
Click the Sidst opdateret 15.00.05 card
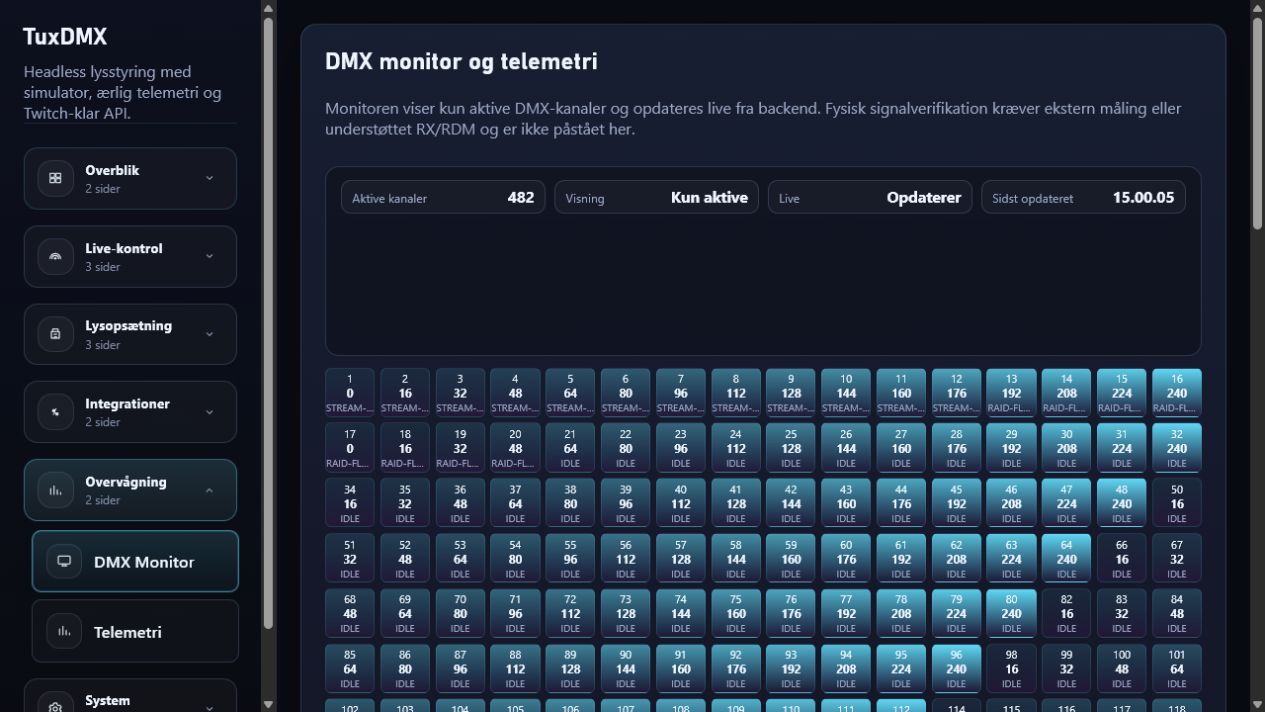[1083, 197]
